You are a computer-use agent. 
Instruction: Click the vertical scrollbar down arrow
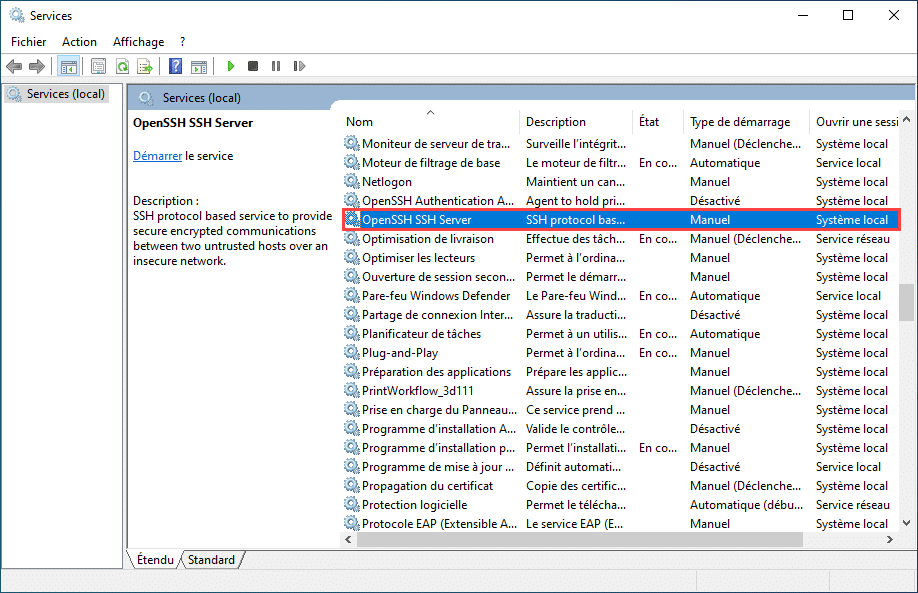906,523
